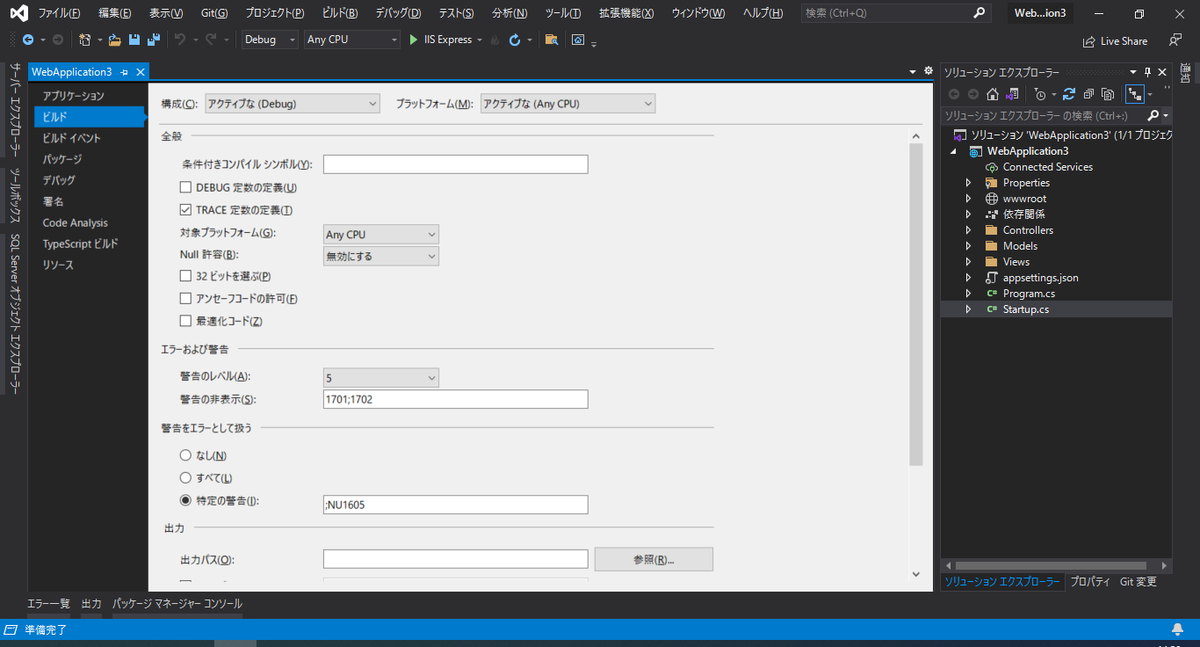Click the Navigate Backward toolbar arrow
This screenshot has width=1200, height=647.
coord(27,40)
